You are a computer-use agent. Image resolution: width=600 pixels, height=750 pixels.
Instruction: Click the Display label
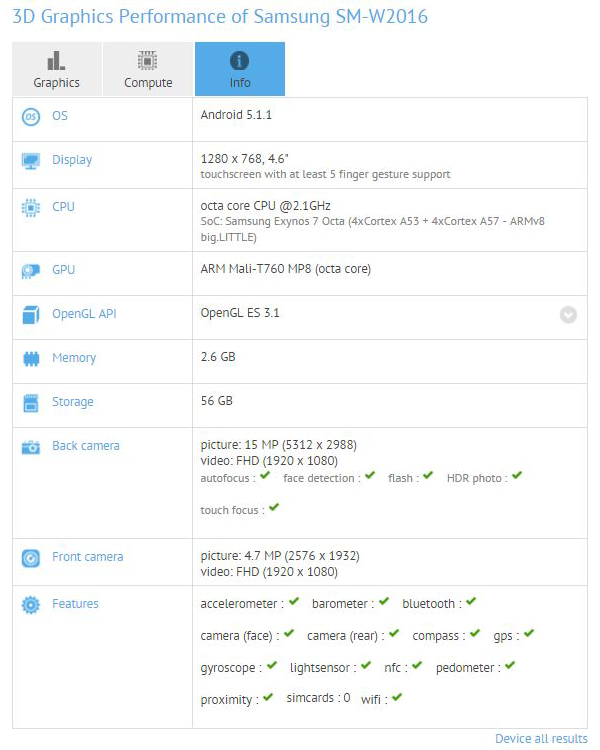tap(72, 160)
